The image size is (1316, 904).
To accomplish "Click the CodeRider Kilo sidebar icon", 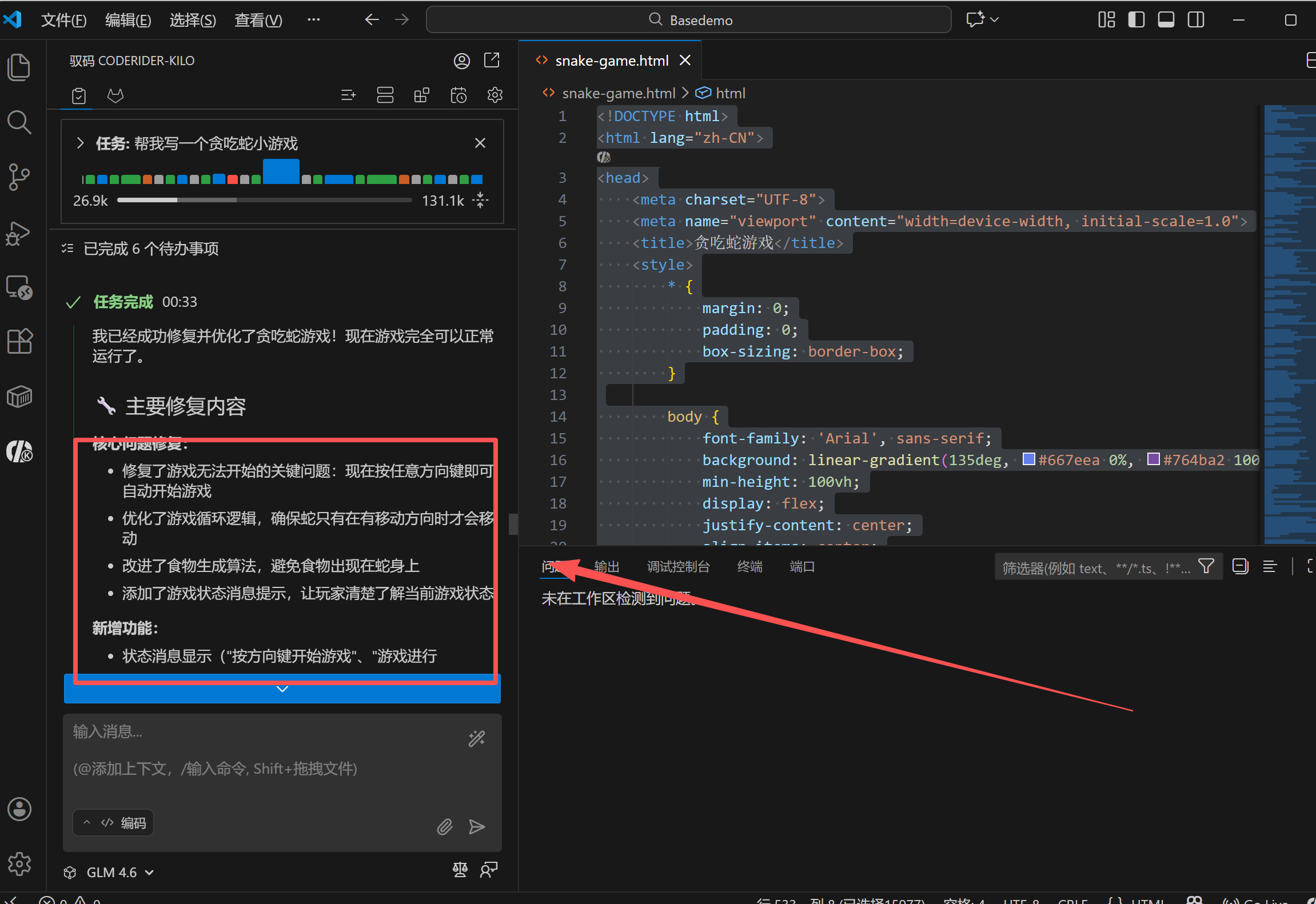I will click(x=19, y=451).
